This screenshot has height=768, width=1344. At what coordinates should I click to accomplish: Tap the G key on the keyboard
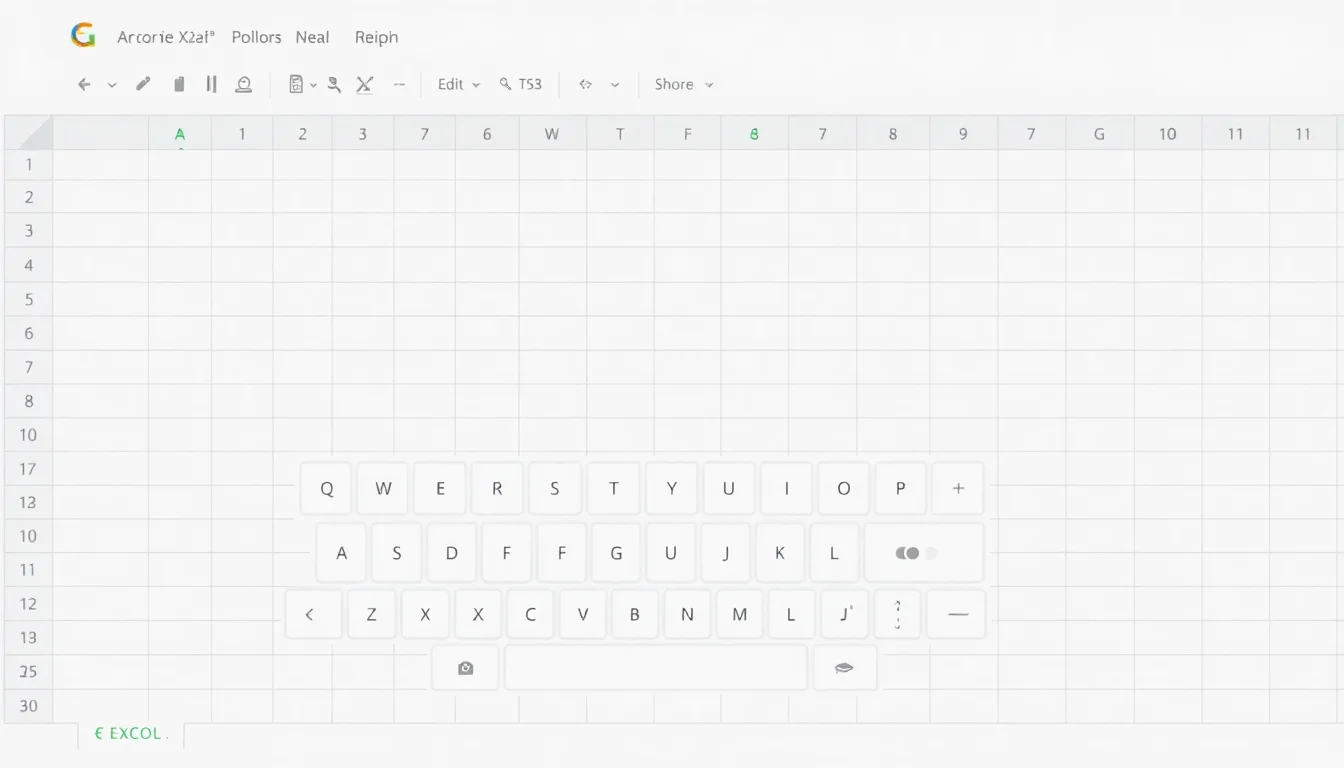pos(616,552)
